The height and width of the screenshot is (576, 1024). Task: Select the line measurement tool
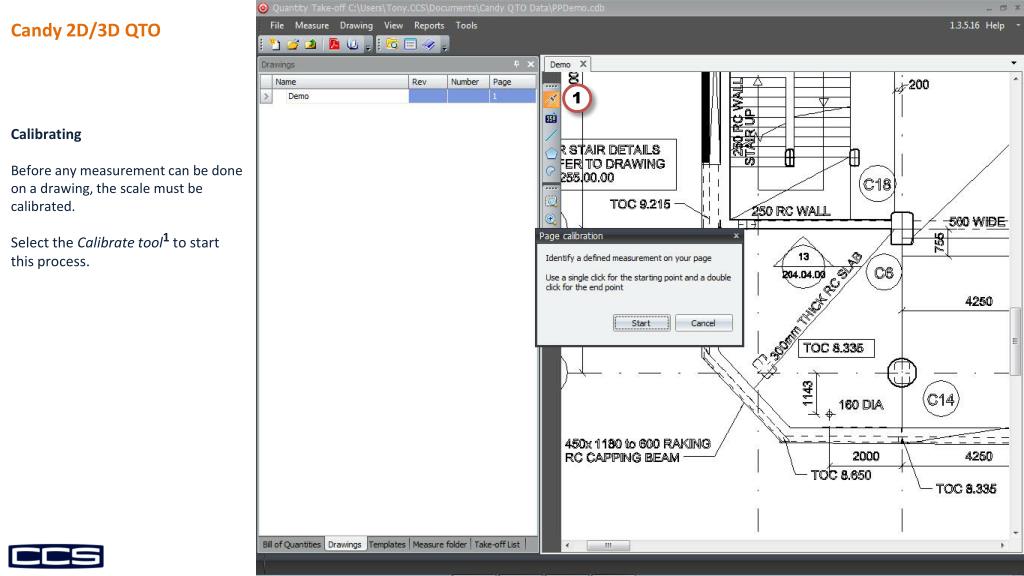click(x=551, y=135)
